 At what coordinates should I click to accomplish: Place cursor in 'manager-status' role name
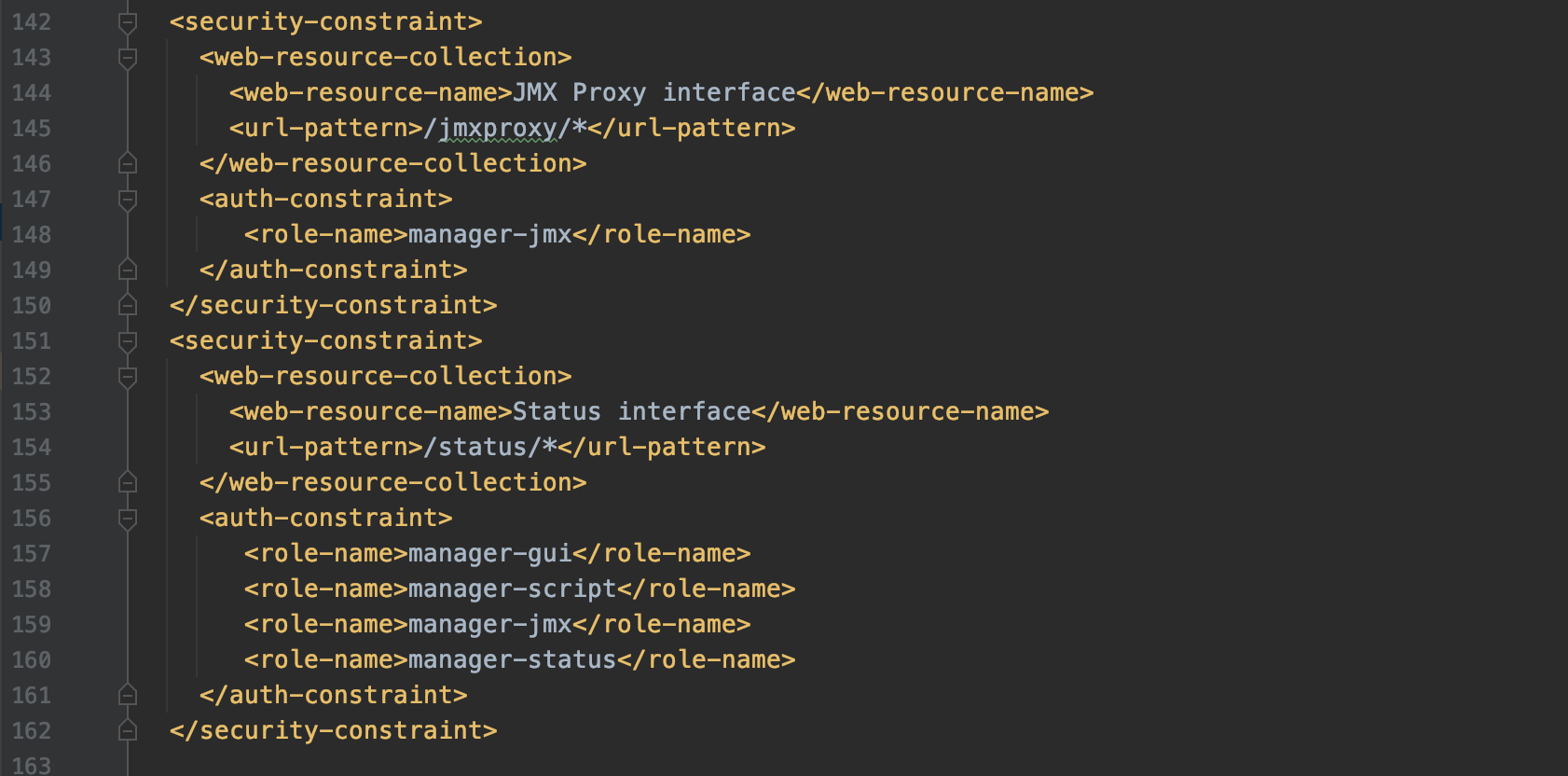click(x=513, y=659)
